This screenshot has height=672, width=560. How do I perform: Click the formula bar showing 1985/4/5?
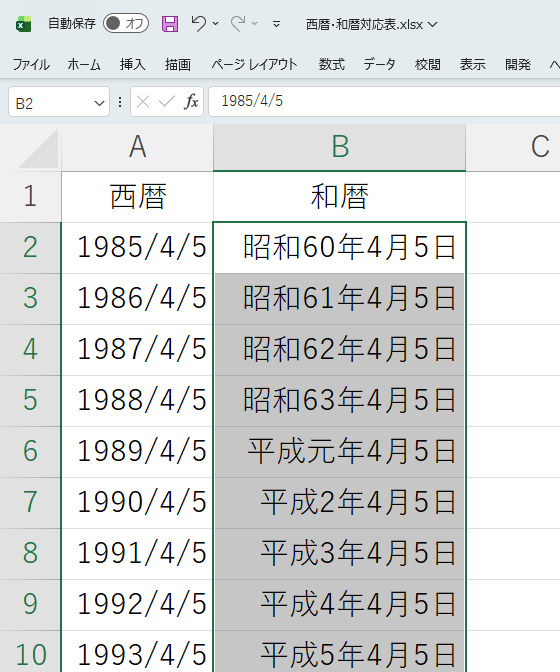pos(384,101)
